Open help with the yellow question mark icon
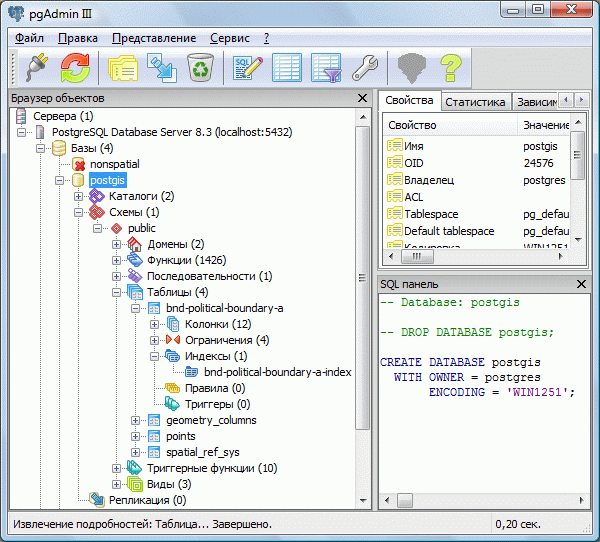This screenshot has width=600, height=542. pos(451,68)
